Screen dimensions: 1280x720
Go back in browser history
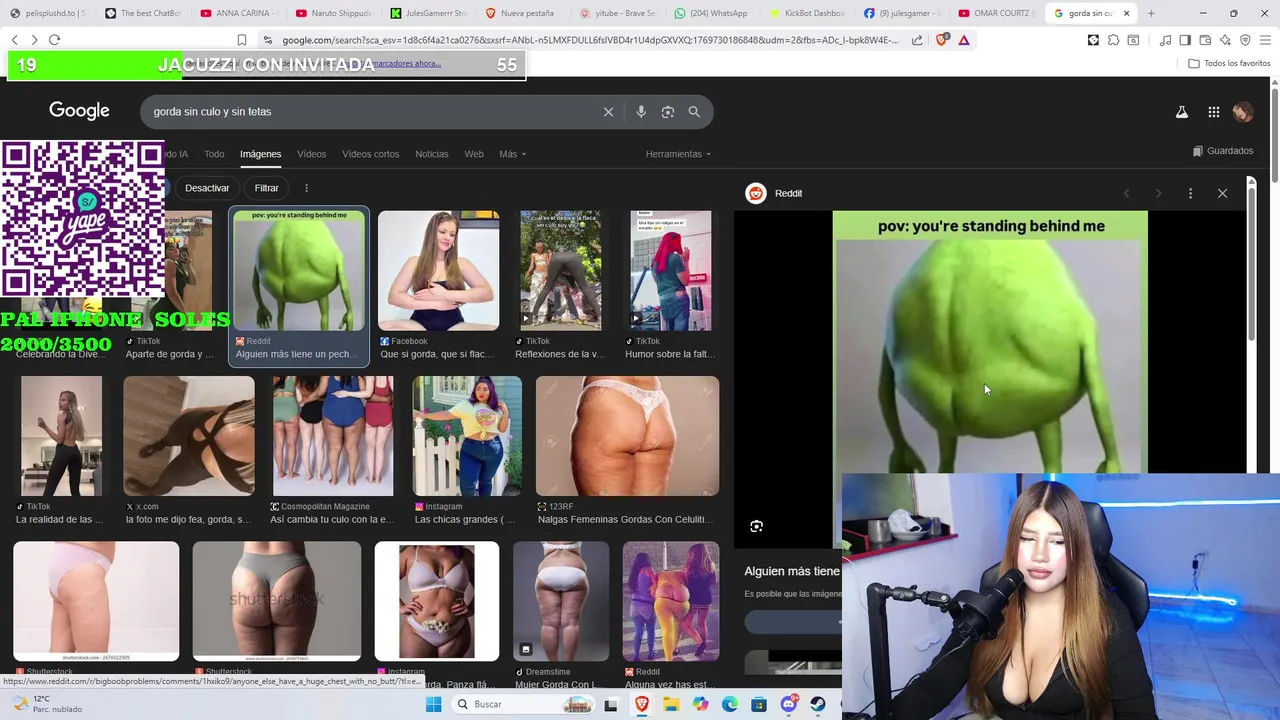pos(14,40)
